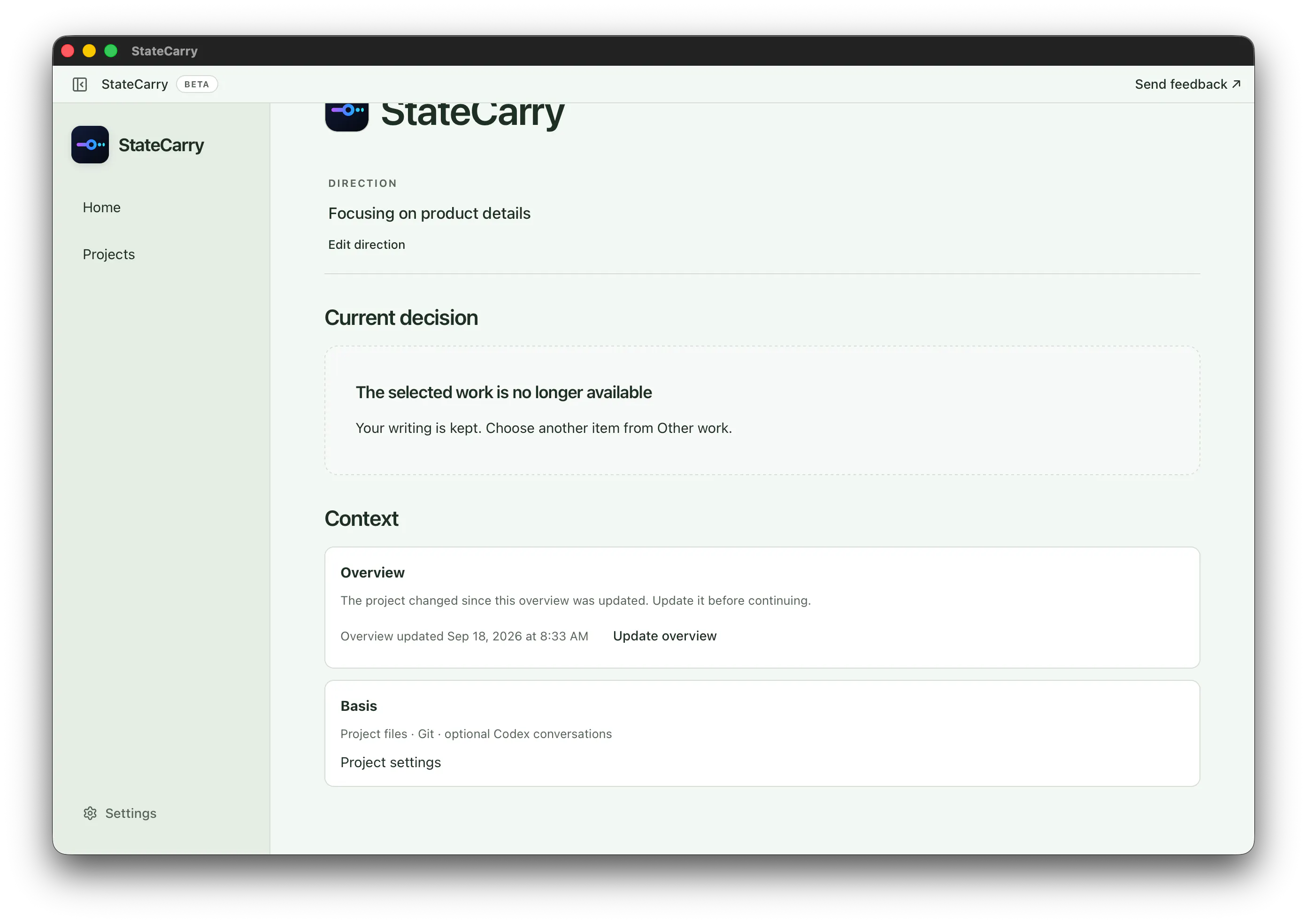Click the StateCarry title in the top bar
The width and height of the screenshot is (1307, 924).
pyautogui.click(x=135, y=84)
